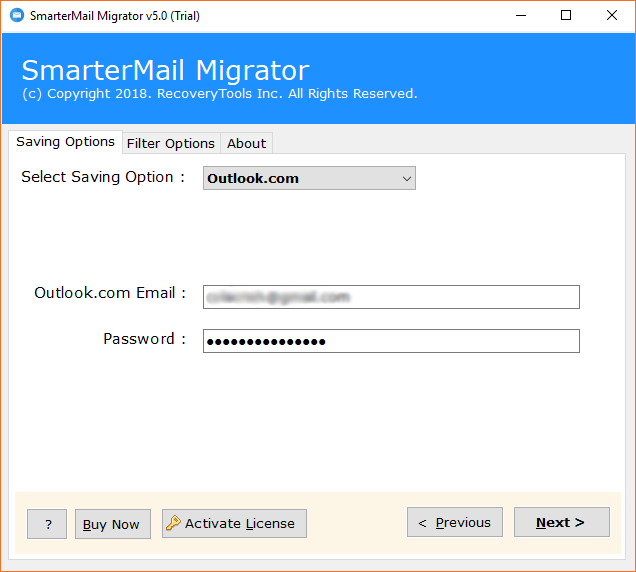Click the SmarterMail Migrator banner title
The image size is (636, 572).
(x=165, y=71)
